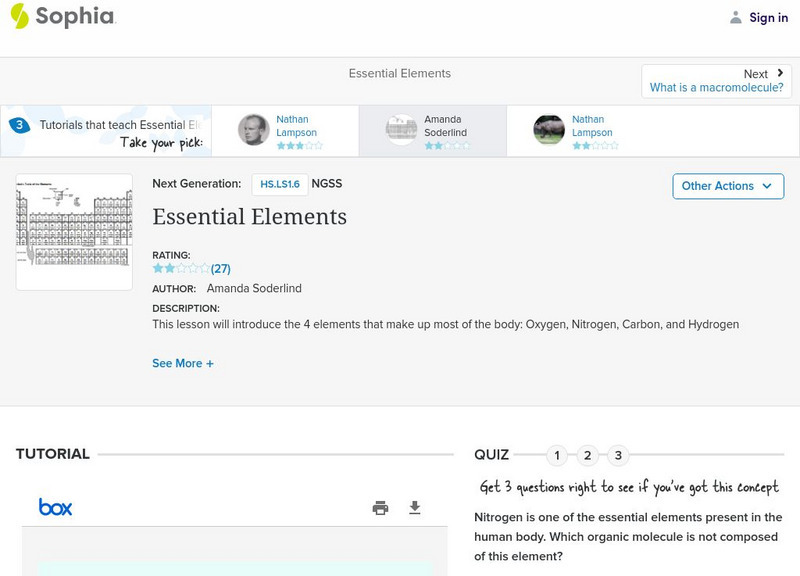
Task: Open the HS.LS1.6 standard tag
Action: (x=280, y=184)
